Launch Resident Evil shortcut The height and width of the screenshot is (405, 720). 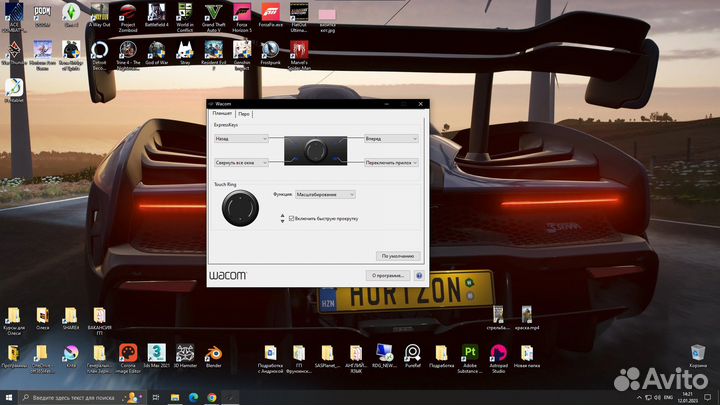click(x=213, y=56)
